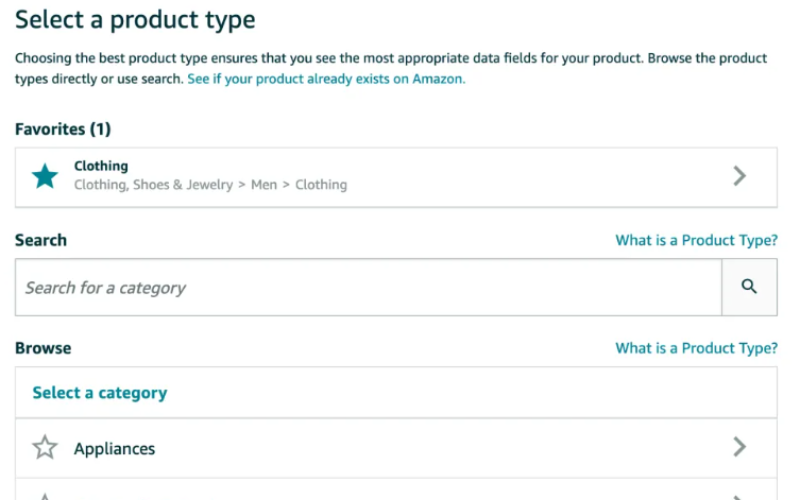Click the 'Search' section label
Screen dimensions: 800x500
coord(41,240)
